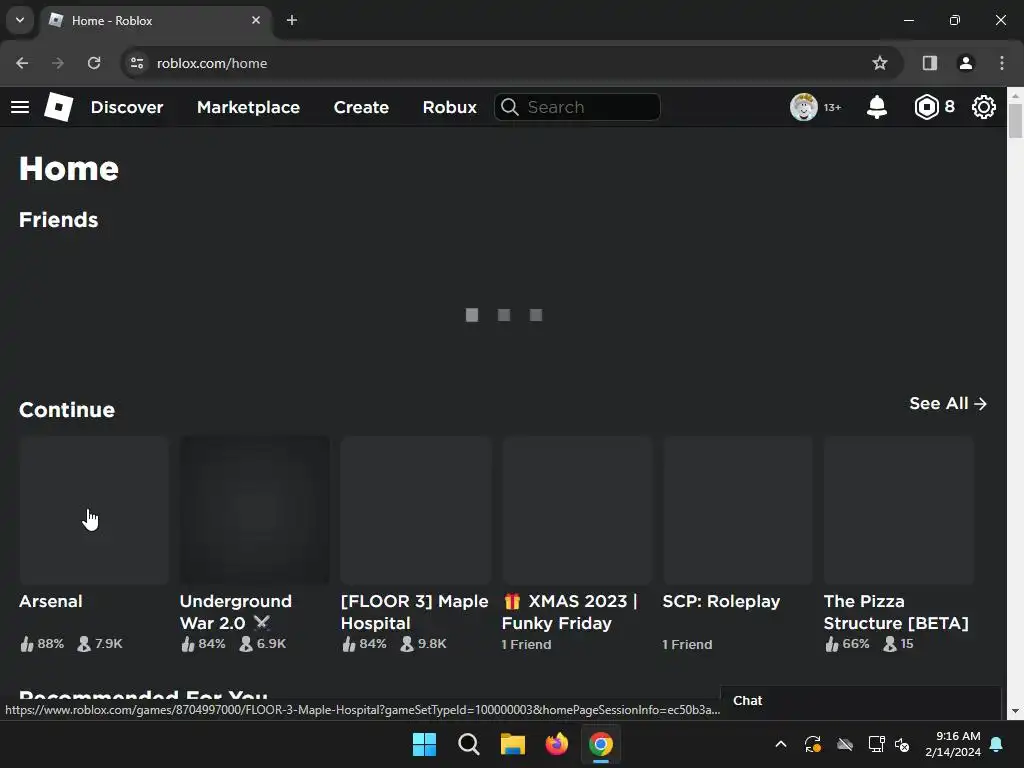Click the search magnifier icon in Roblox
The width and height of the screenshot is (1024, 768).
point(509,107)
